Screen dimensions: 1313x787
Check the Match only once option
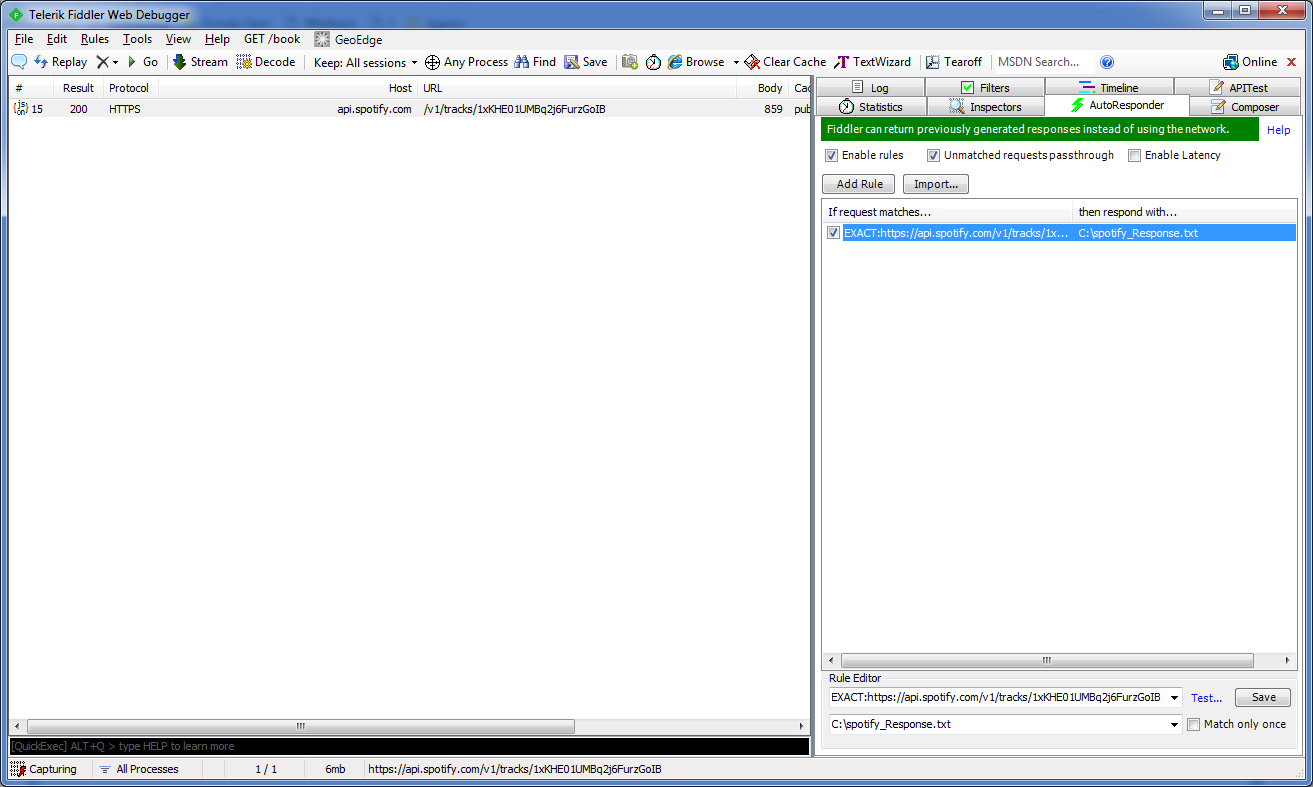tap(1193, 725)
